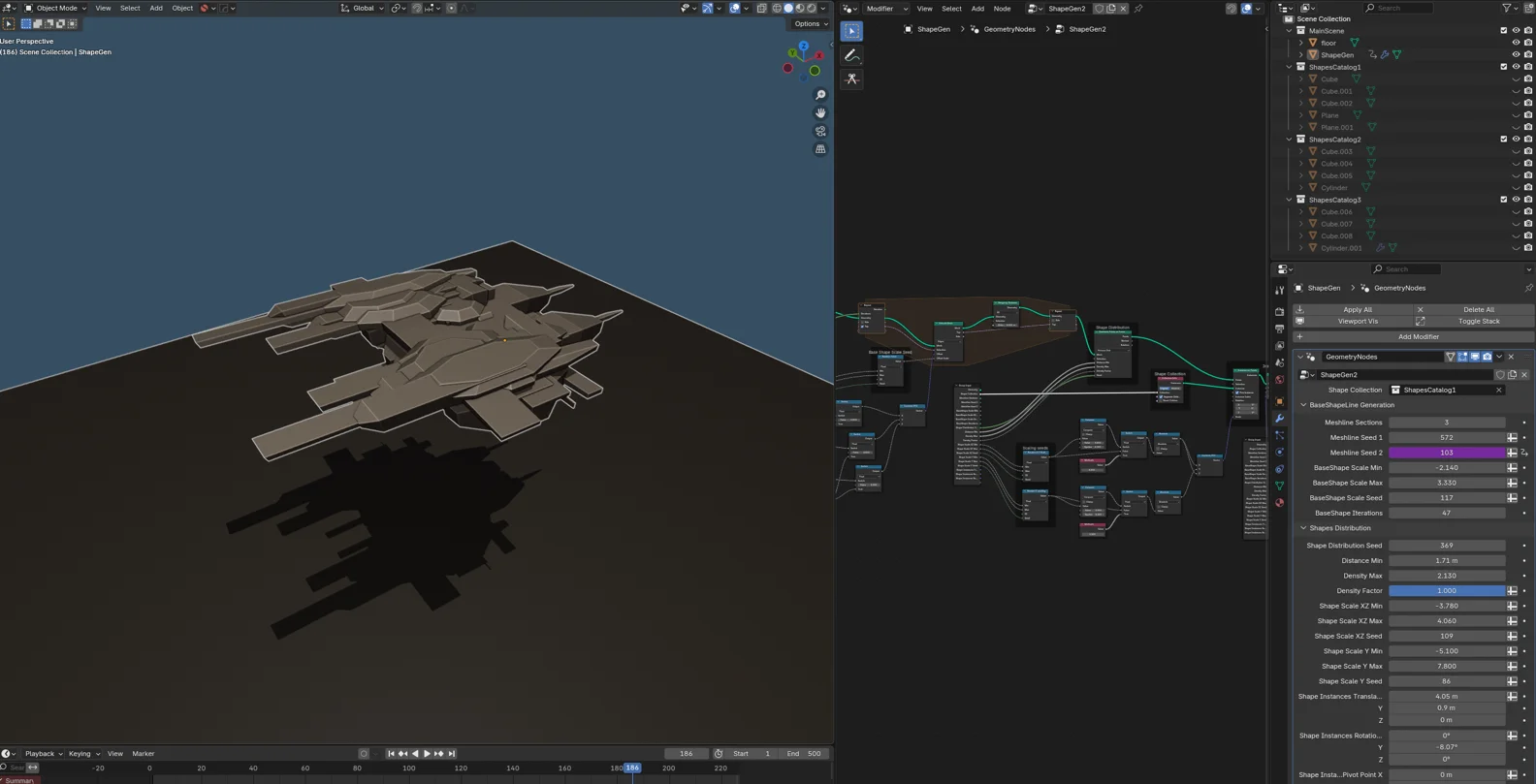Collapse the BaseShapeLine Generation panel
Screen dimensions: 1536x784
(1303, 405)
